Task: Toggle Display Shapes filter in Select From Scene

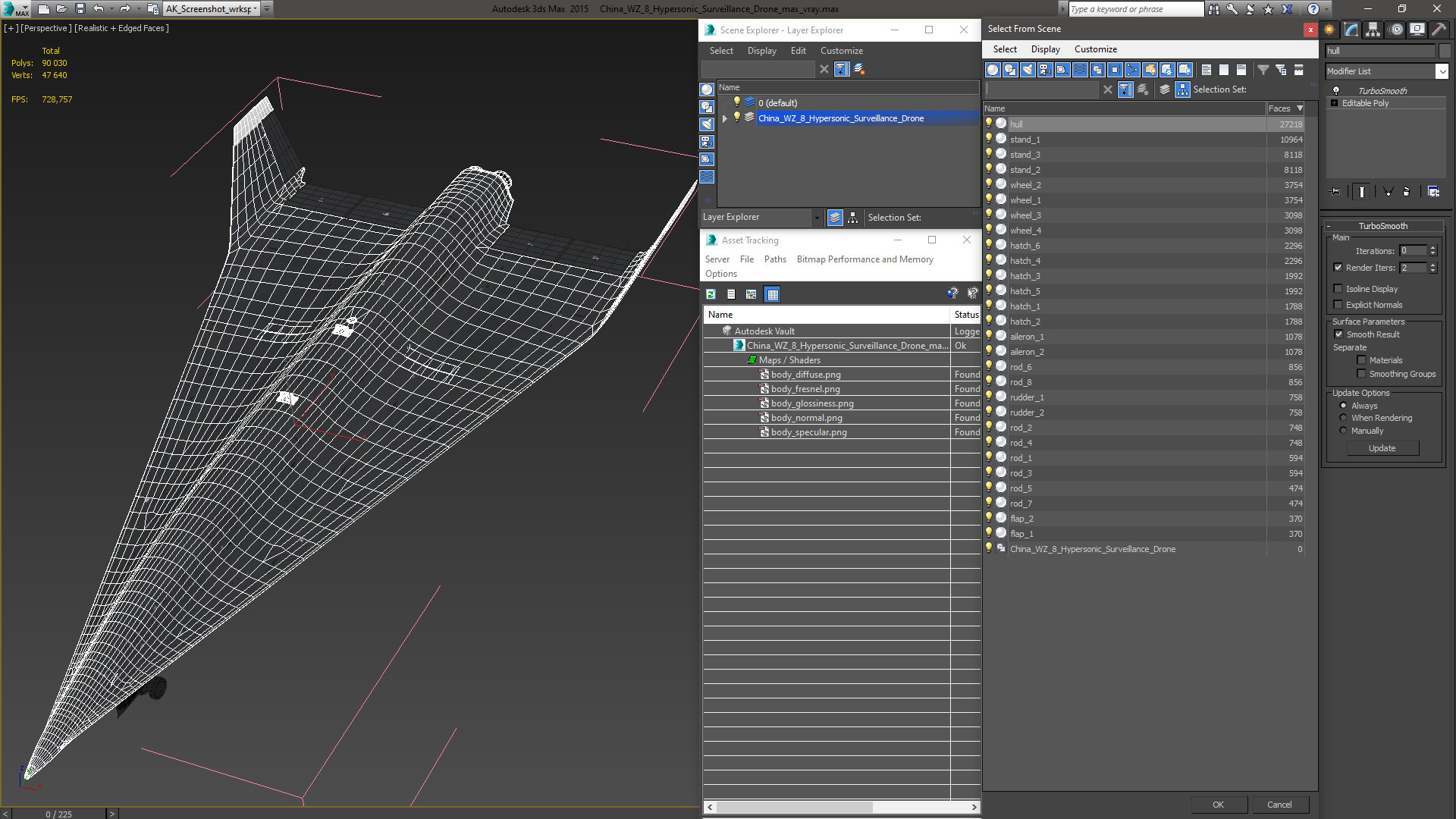Action: coord(1010,70)
